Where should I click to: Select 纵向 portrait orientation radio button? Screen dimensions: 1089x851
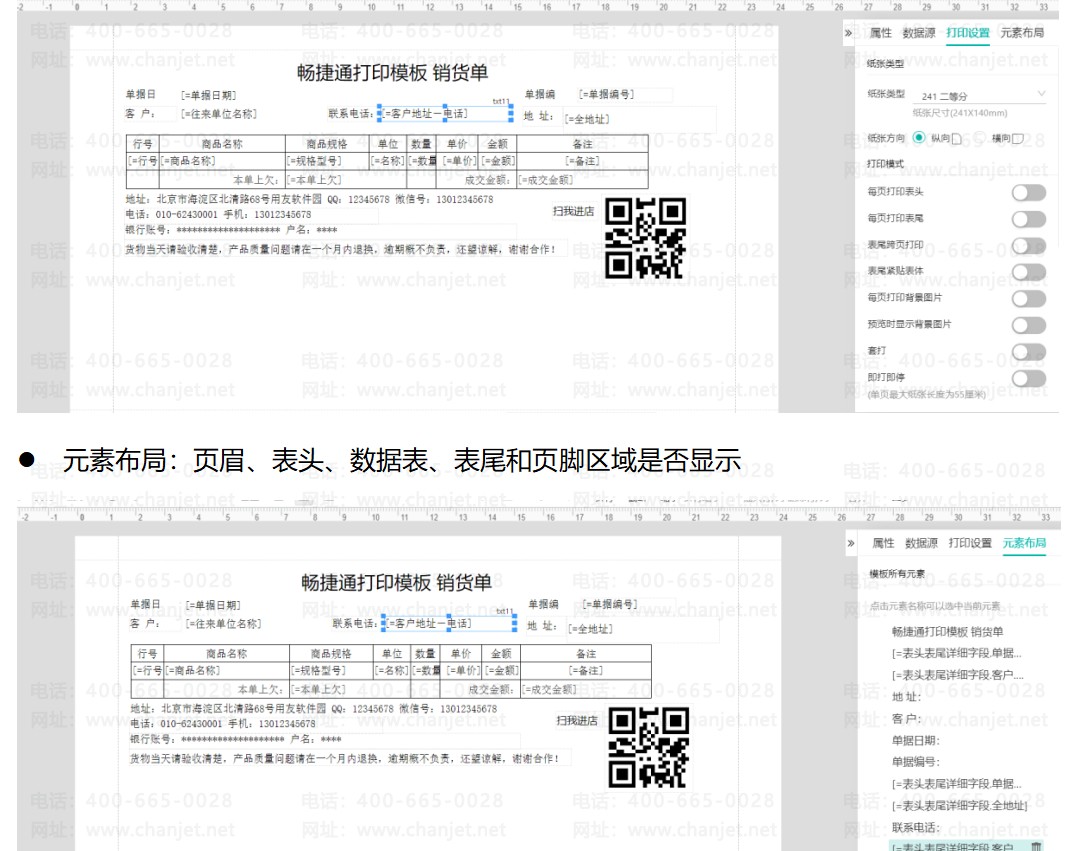point(920,138)
